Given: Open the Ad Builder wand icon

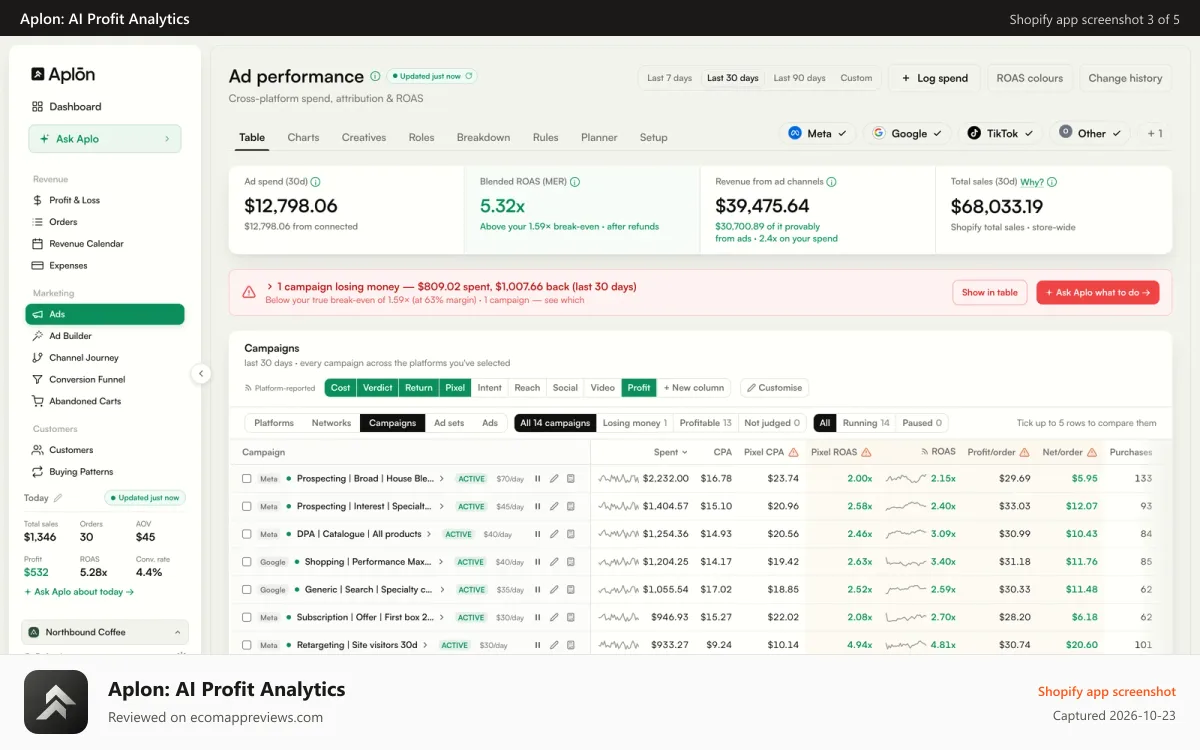Looking at the screenshot, I should 37,336.
